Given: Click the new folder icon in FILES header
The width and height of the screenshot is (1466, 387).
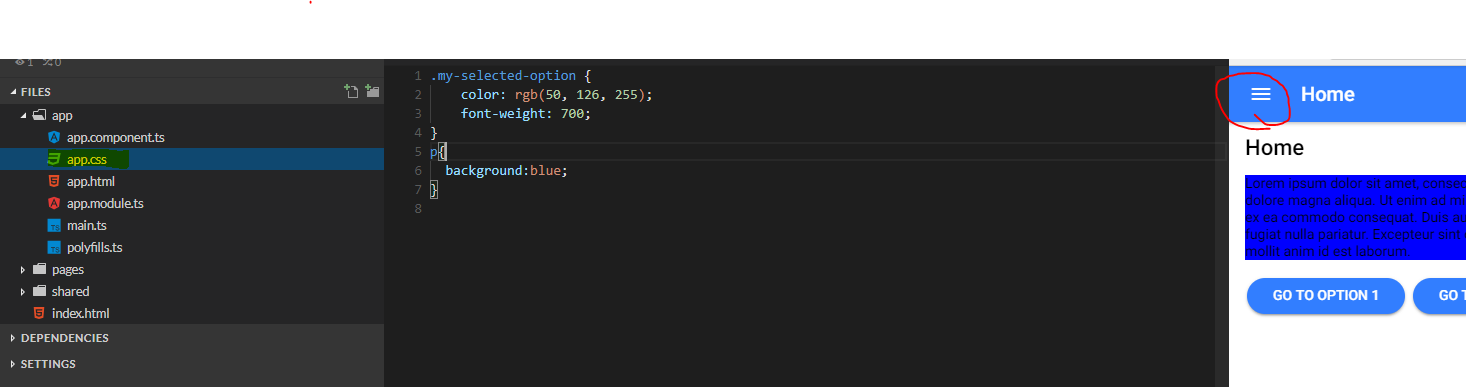Looking at the screenshot, I should pyautogui.click(x=372, y=91).
